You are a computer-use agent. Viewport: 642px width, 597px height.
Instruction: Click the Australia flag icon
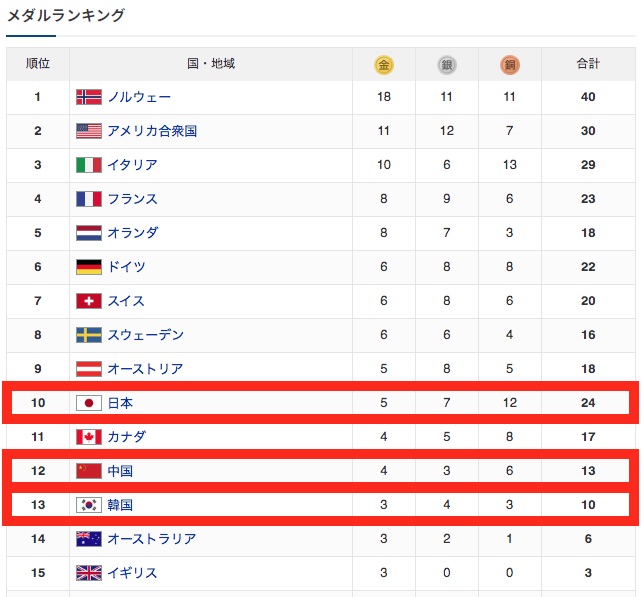(89, 539)
